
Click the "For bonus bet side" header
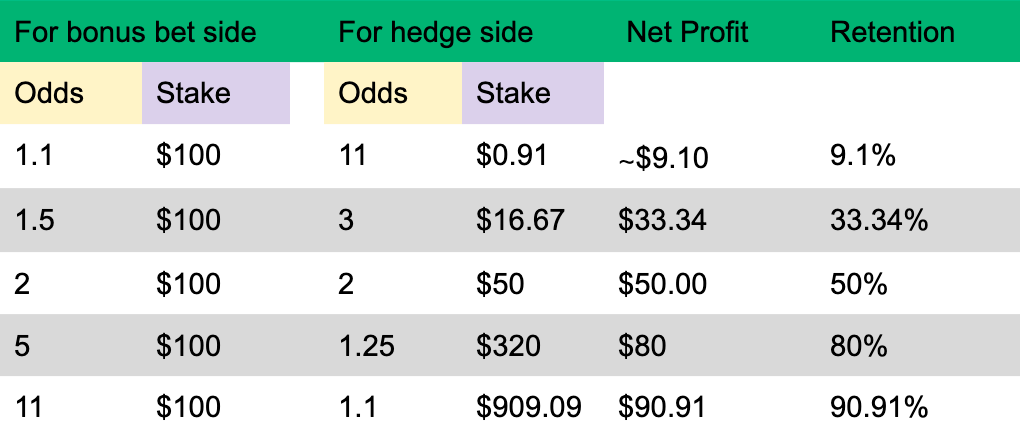[x=136, y=32]
